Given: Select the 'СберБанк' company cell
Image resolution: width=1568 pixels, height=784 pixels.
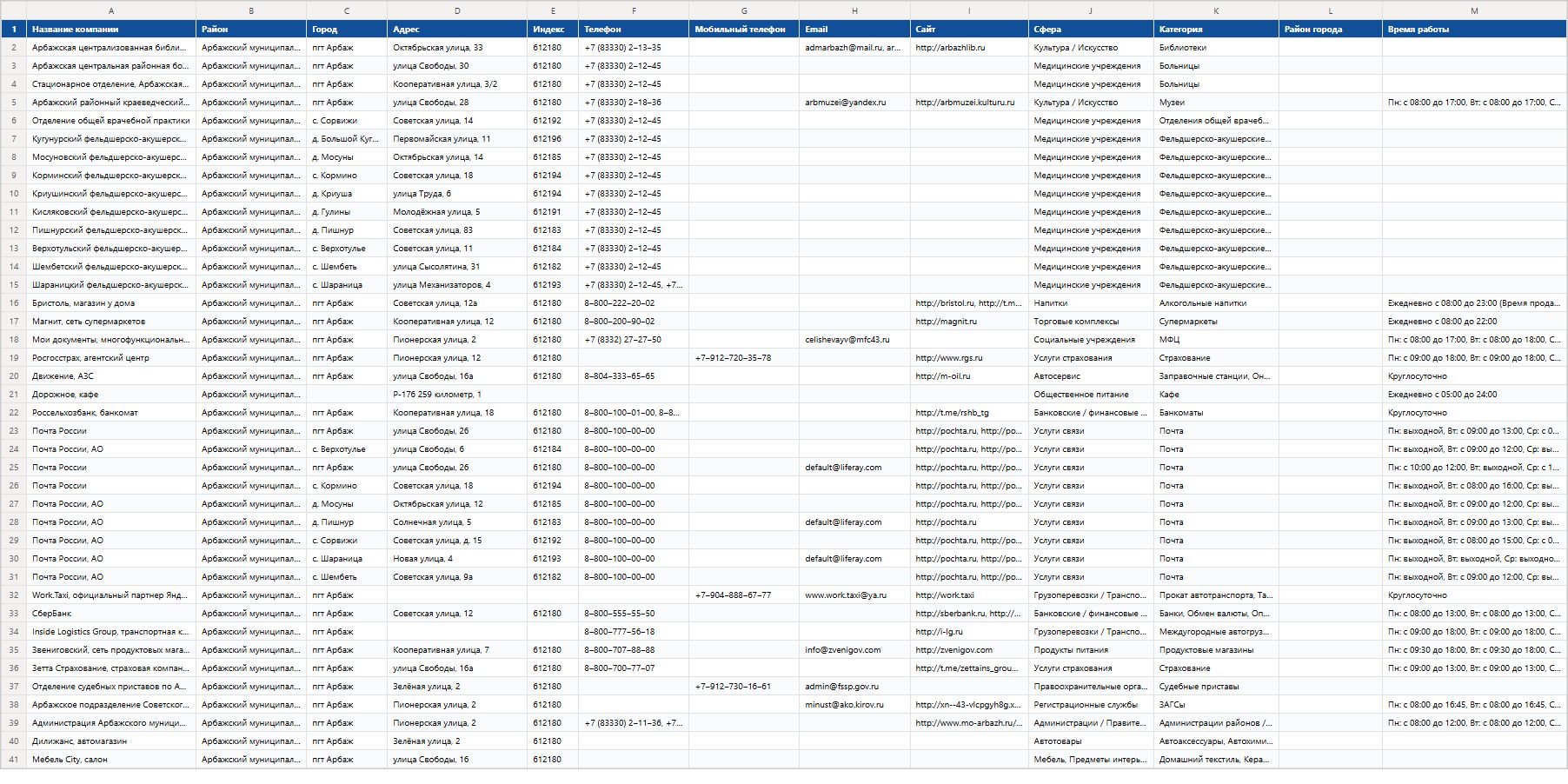Looking at the screenshot, I should pyautogui.click(x=111, y=614).
